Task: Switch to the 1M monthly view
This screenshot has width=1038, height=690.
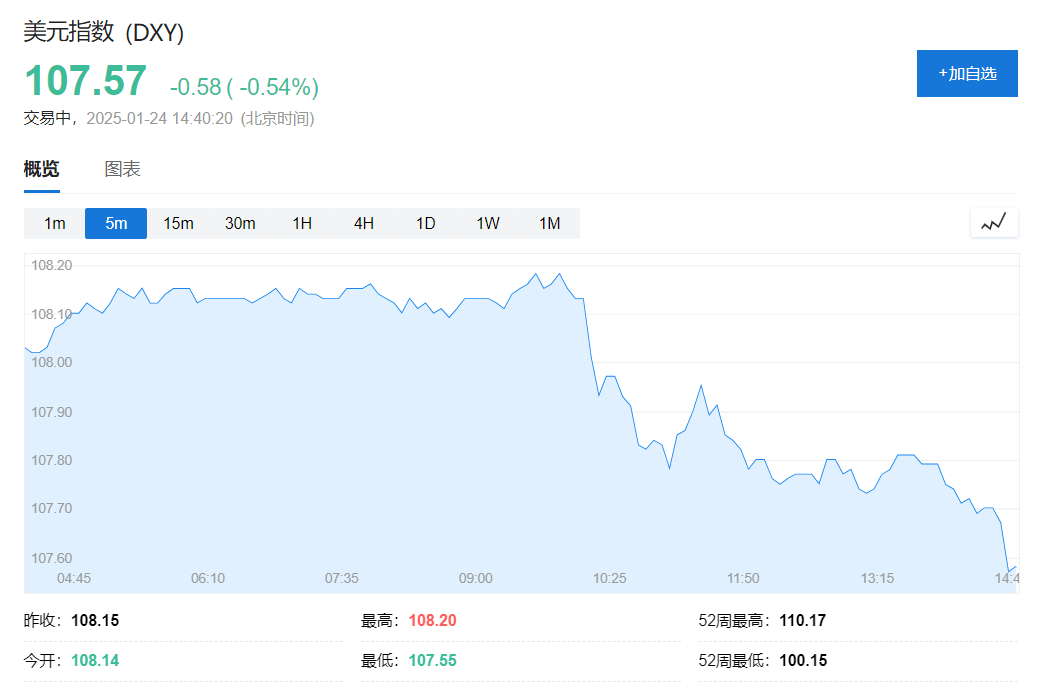Action: pyautogui.click(x=549, y=223)
